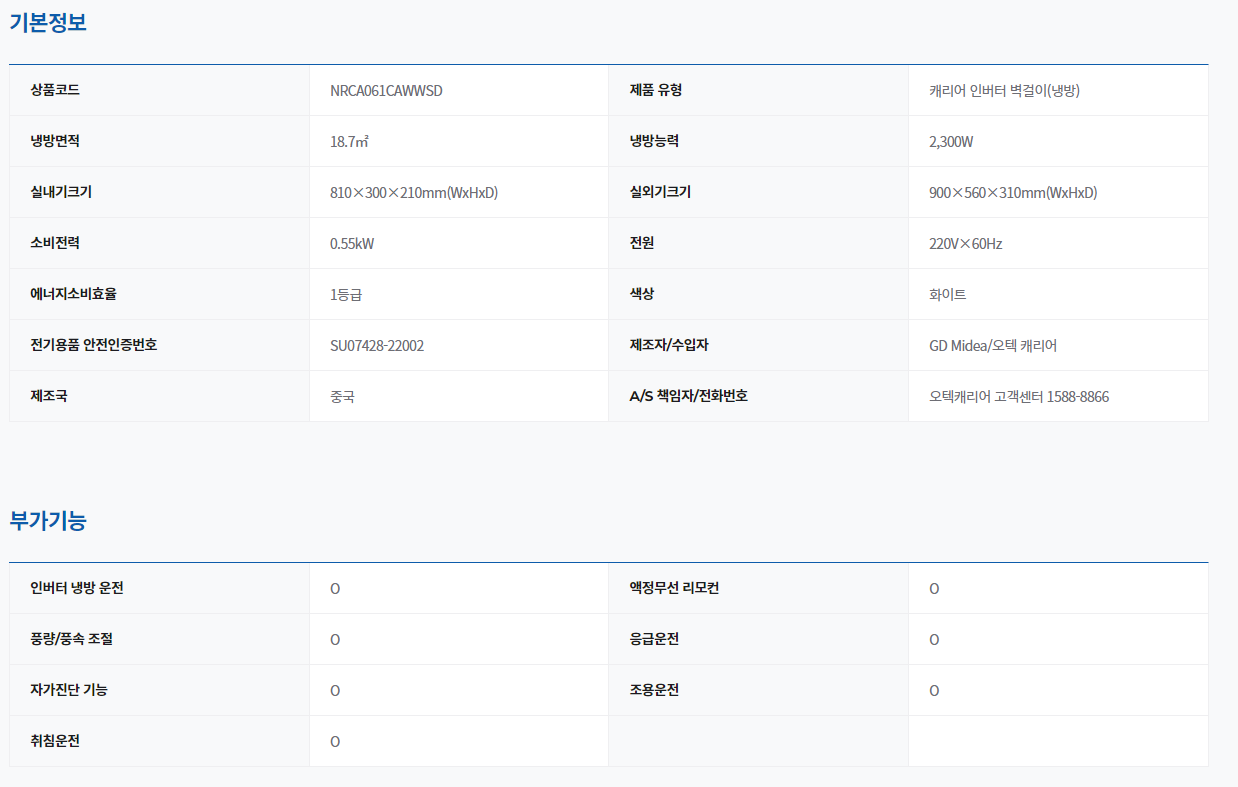Select the indoor unit size 810×300×210mm
Image resolution: width=1238 pixels, height=787 pixels.
(x=413, y=193)
